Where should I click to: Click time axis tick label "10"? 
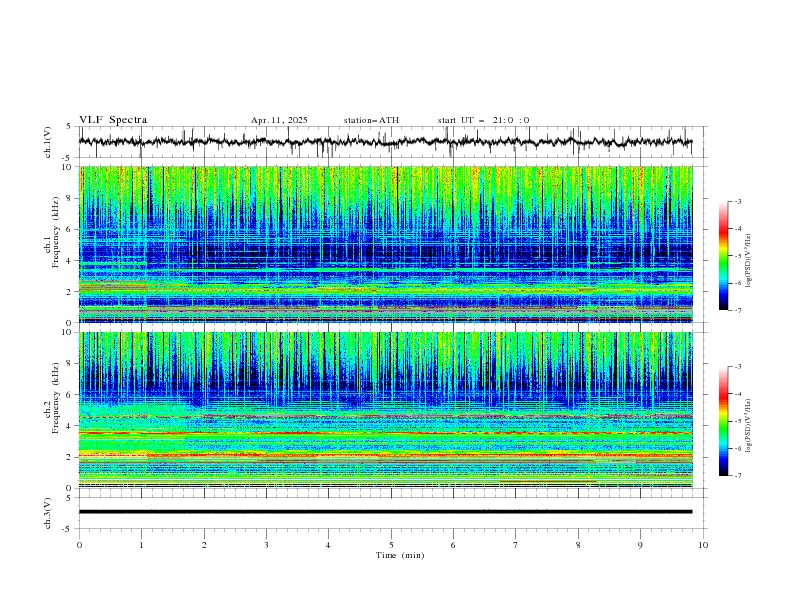coord(703,545)
